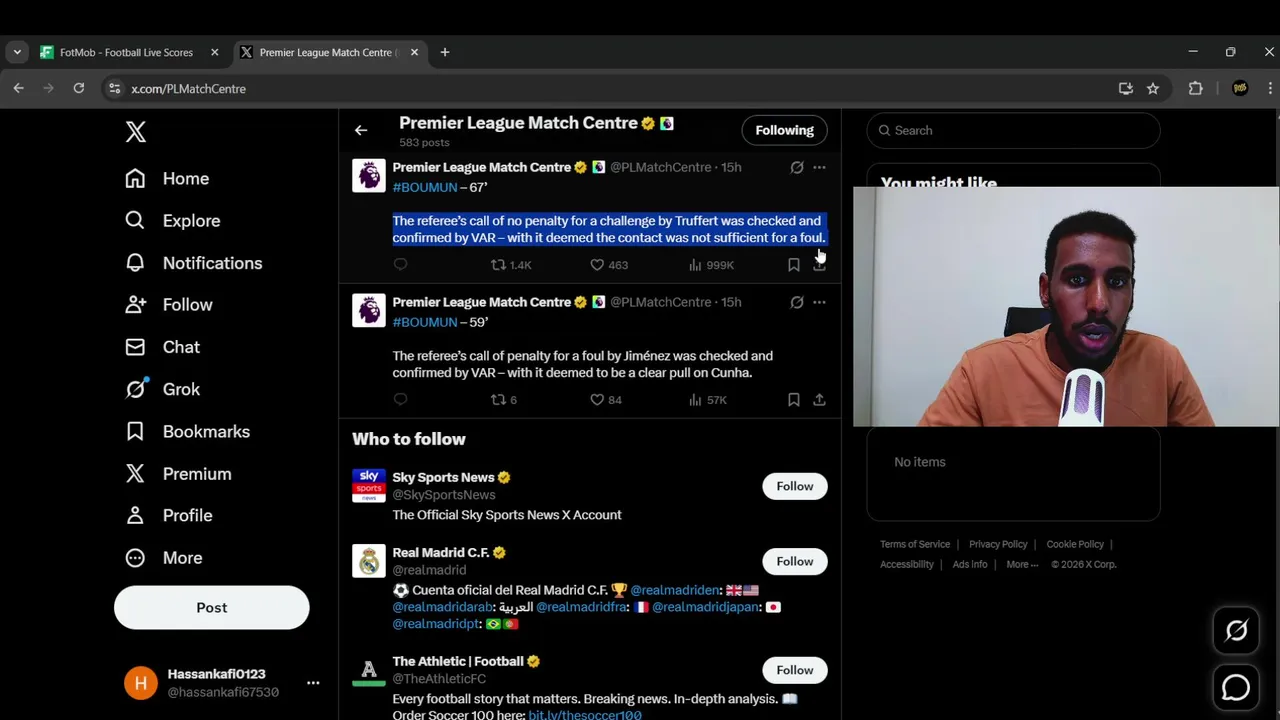1280x720 pixels.
Task: Repost the 67' post with 1.4K reposts
Action: [510, 265]
